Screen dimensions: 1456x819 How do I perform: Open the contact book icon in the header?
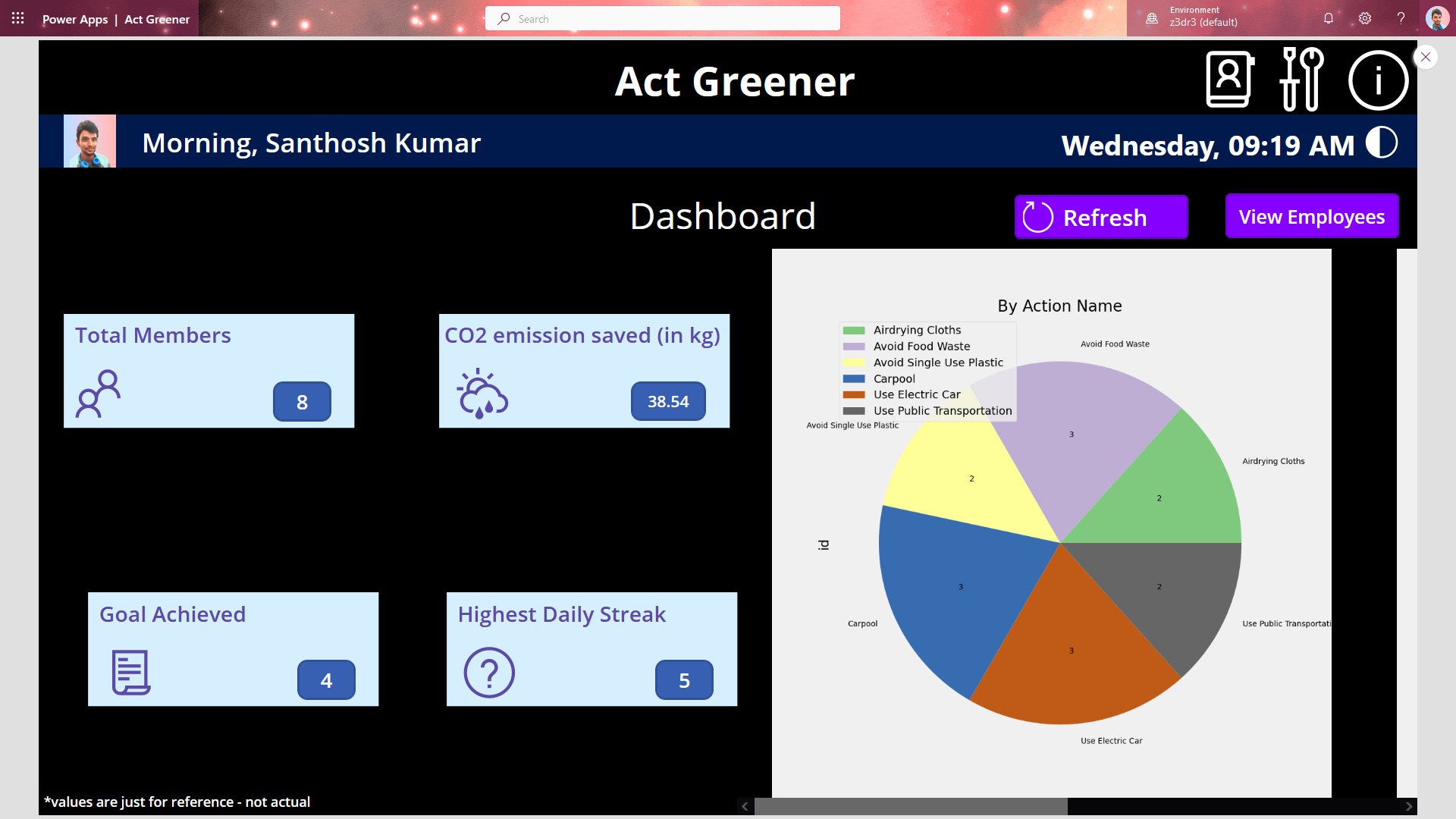(x=1229, y=80)
